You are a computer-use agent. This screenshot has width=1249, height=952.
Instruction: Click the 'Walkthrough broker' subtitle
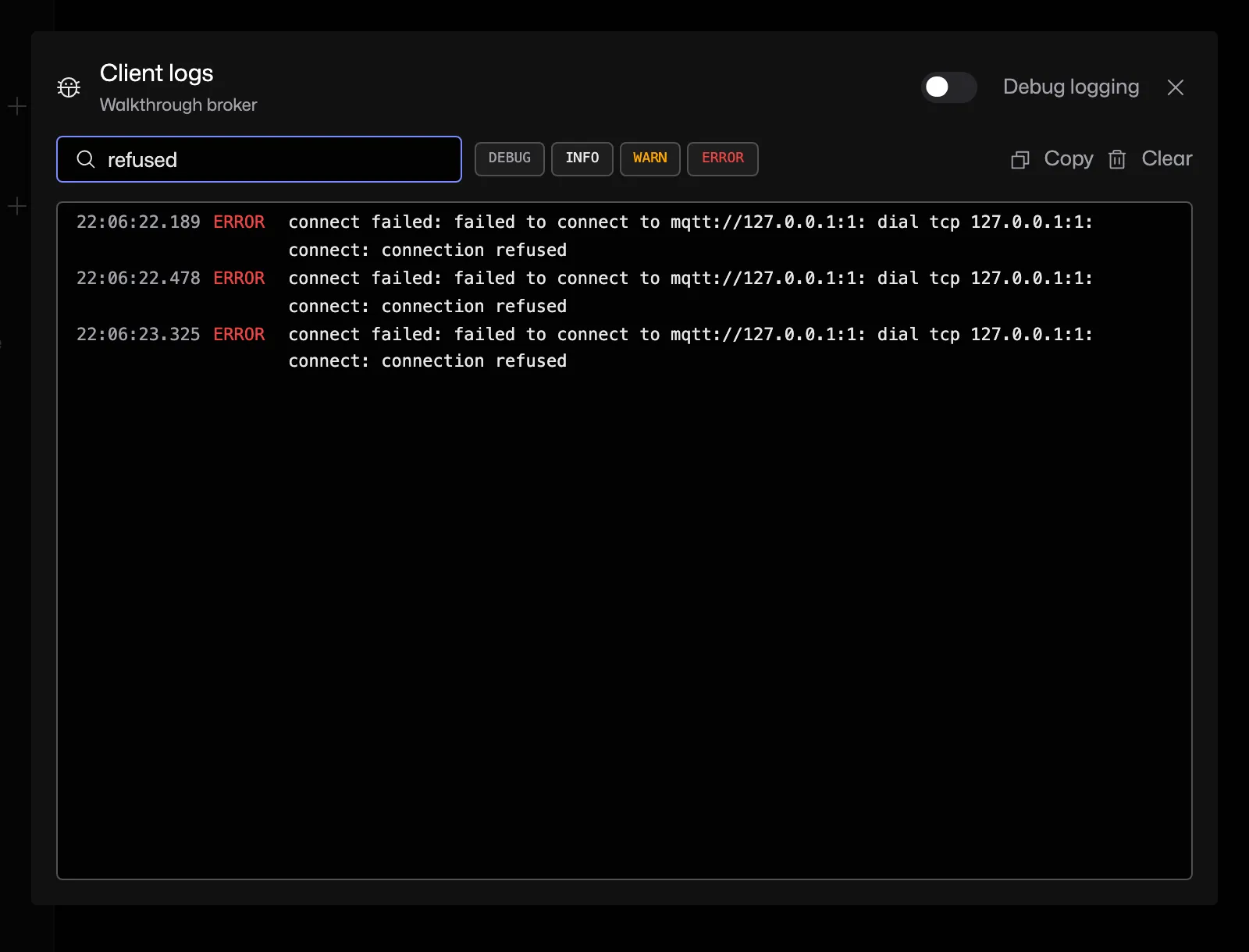178,105
